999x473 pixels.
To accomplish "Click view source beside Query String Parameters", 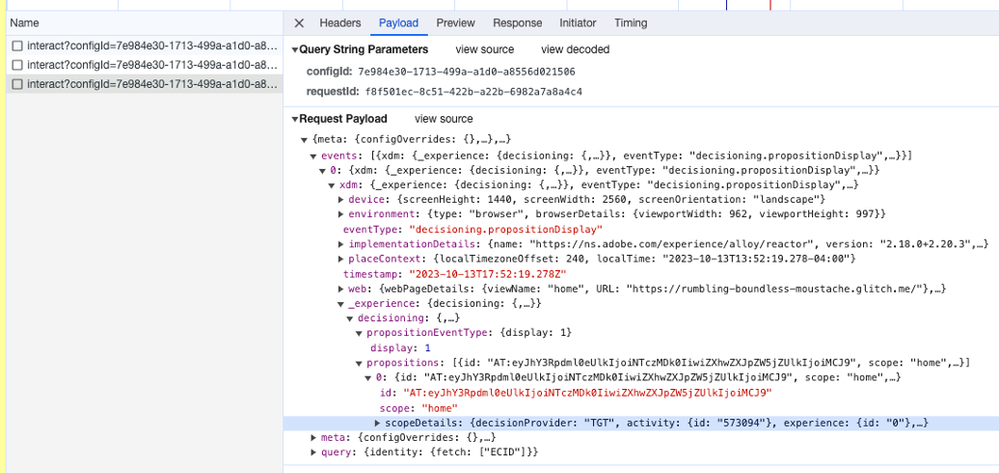I will coord(485,50).
